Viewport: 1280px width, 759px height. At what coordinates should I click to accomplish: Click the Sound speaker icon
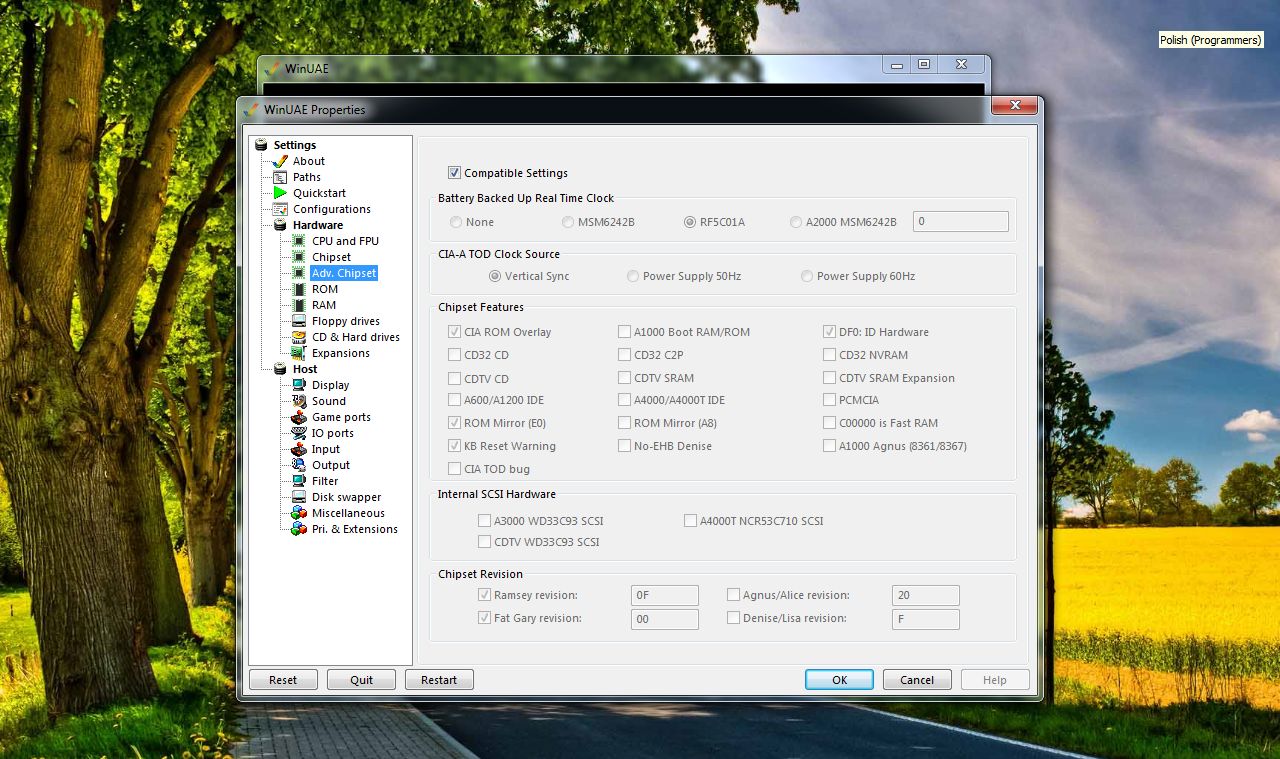coord(299,401)
